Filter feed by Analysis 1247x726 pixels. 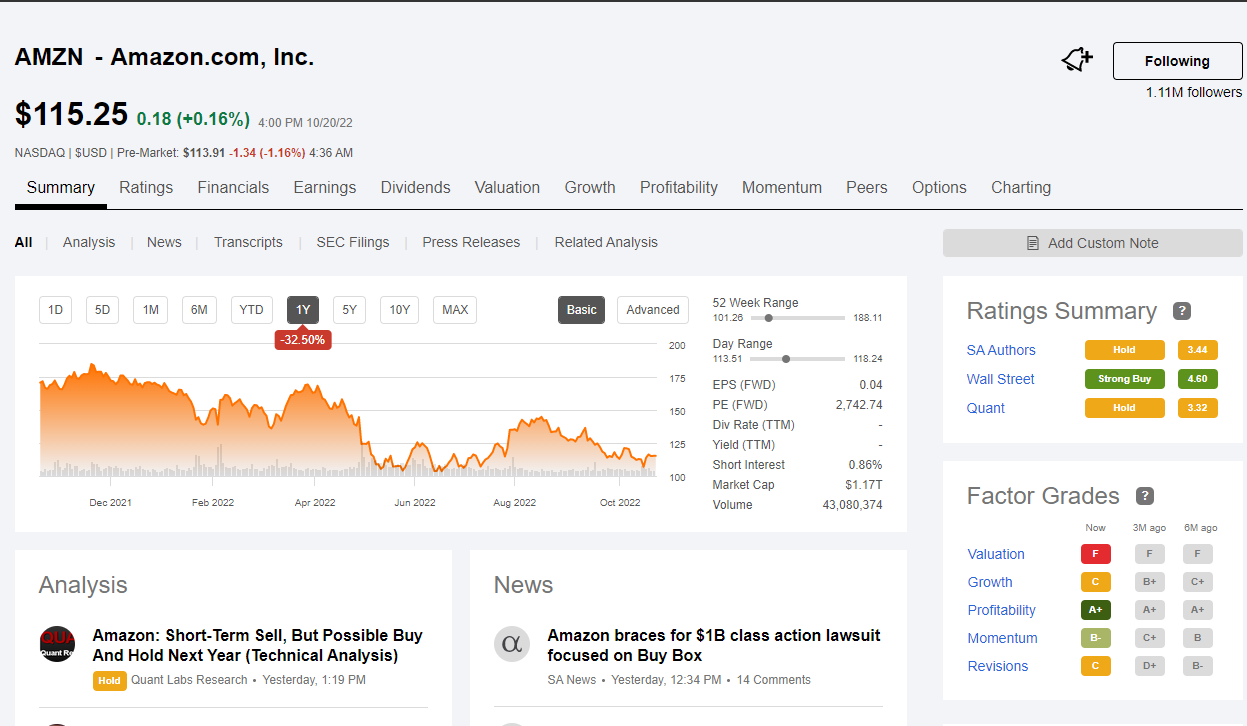click(x=89, y=242)
